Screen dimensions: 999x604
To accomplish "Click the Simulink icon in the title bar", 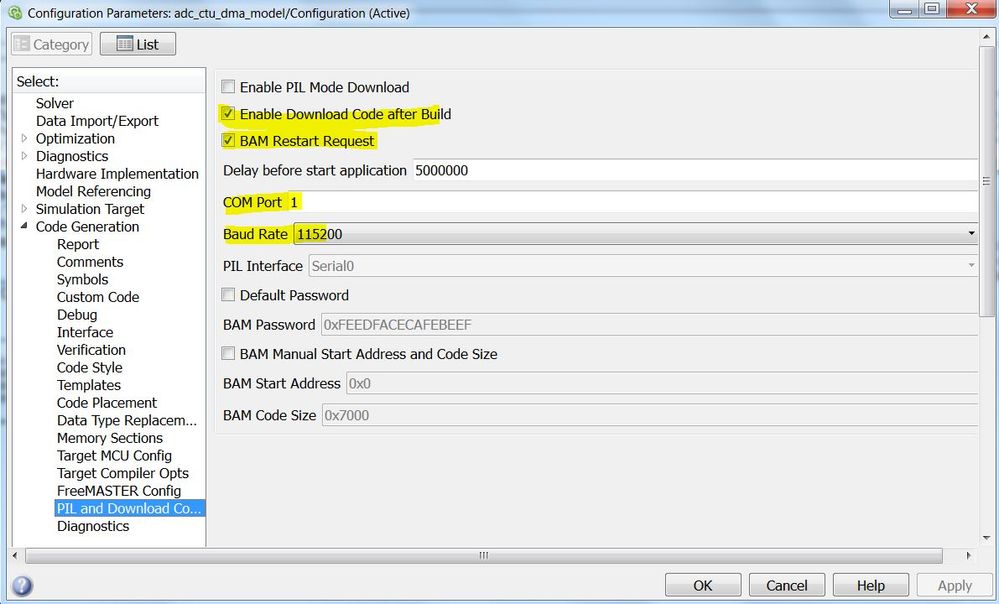I will 15,13.
